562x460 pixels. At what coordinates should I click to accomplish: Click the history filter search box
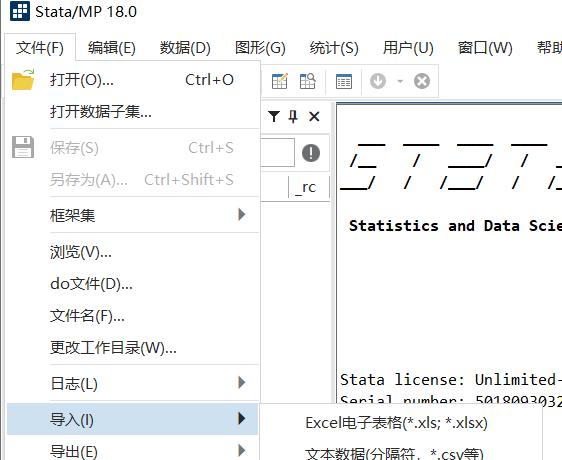(x=278, y=152)
